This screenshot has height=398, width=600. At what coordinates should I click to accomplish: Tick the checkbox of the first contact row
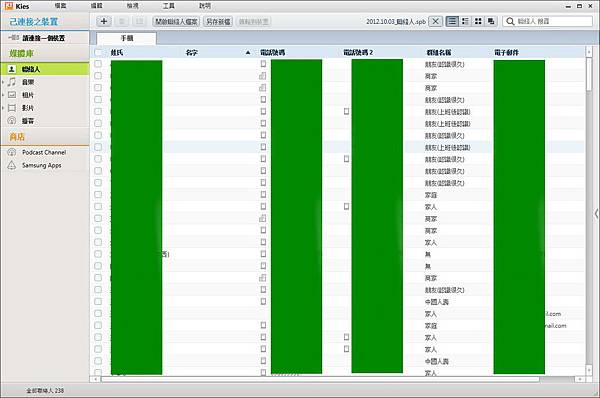[x=98, y=64]
